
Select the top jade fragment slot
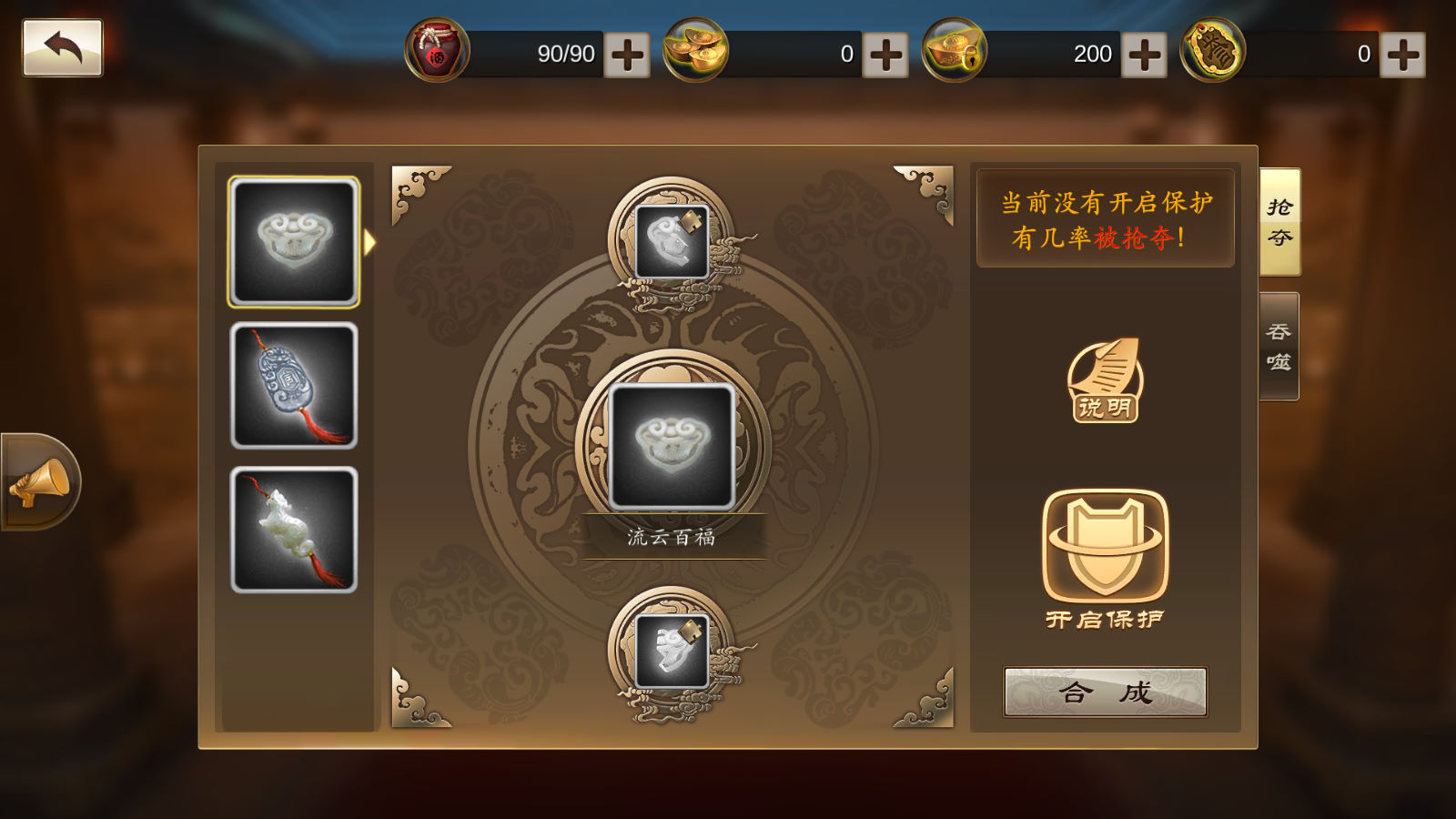pos(672,242)
